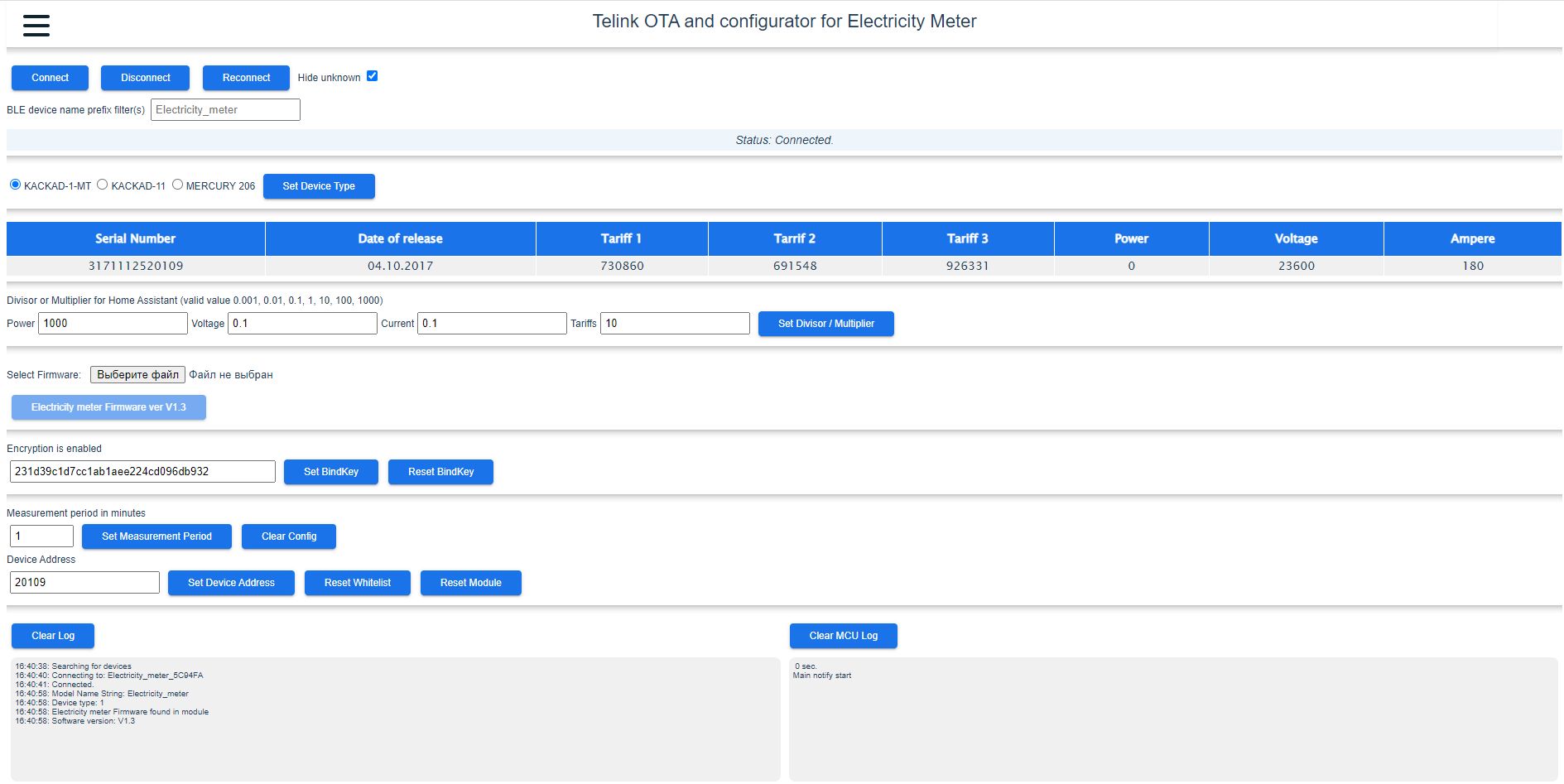Viewport: 1564px width, 784px height.
Task: Click Set BindKey button
Action: (x=331, y=472)
